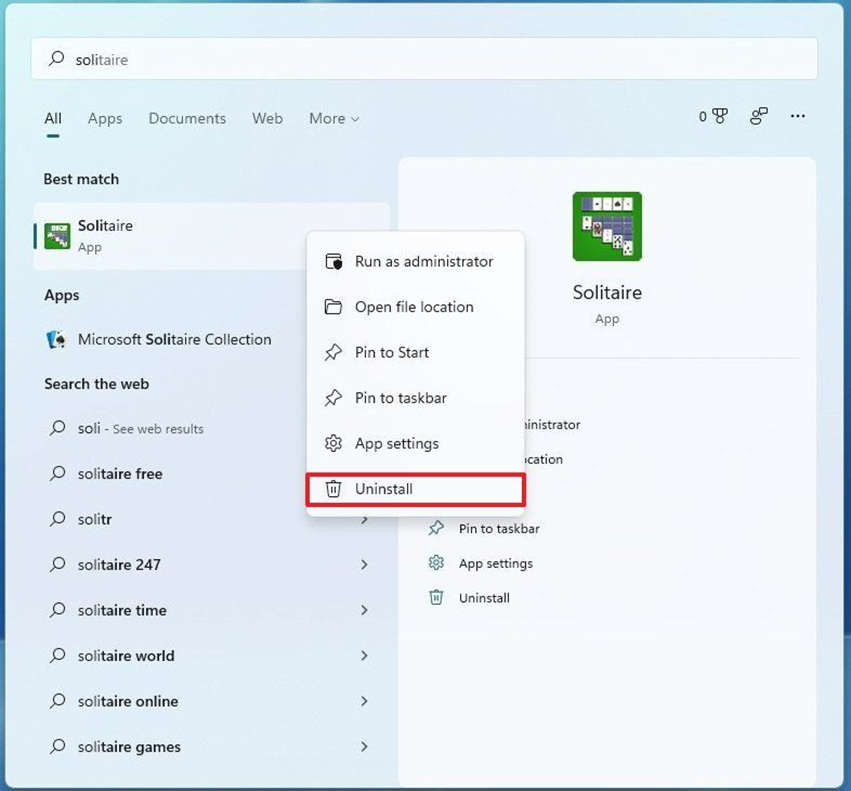The image size is (851, 791).
Task: Click the folder icon next to Open file location
Action: click(333, 307)
